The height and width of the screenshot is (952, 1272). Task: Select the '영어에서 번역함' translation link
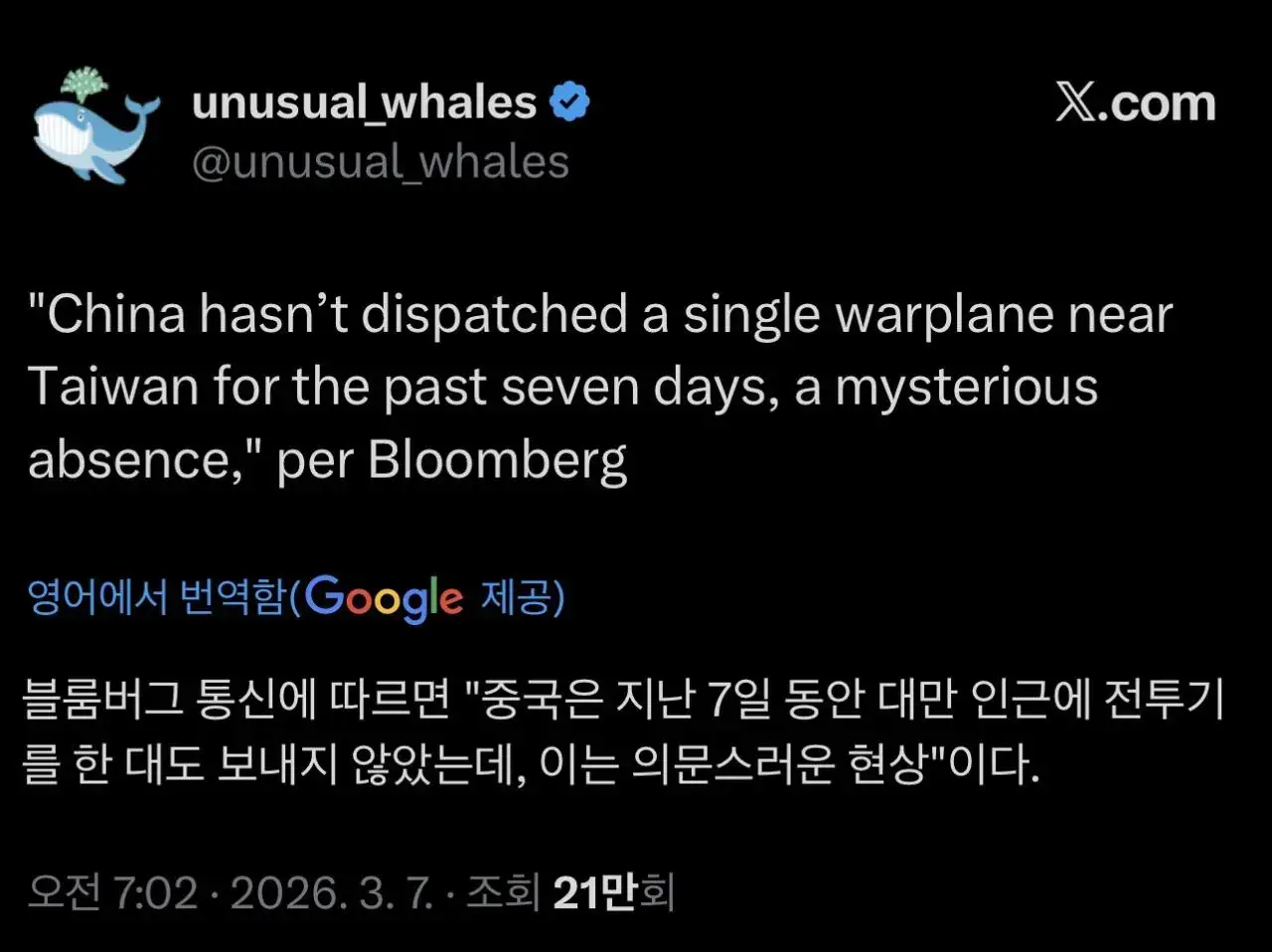tap(154, 597)
